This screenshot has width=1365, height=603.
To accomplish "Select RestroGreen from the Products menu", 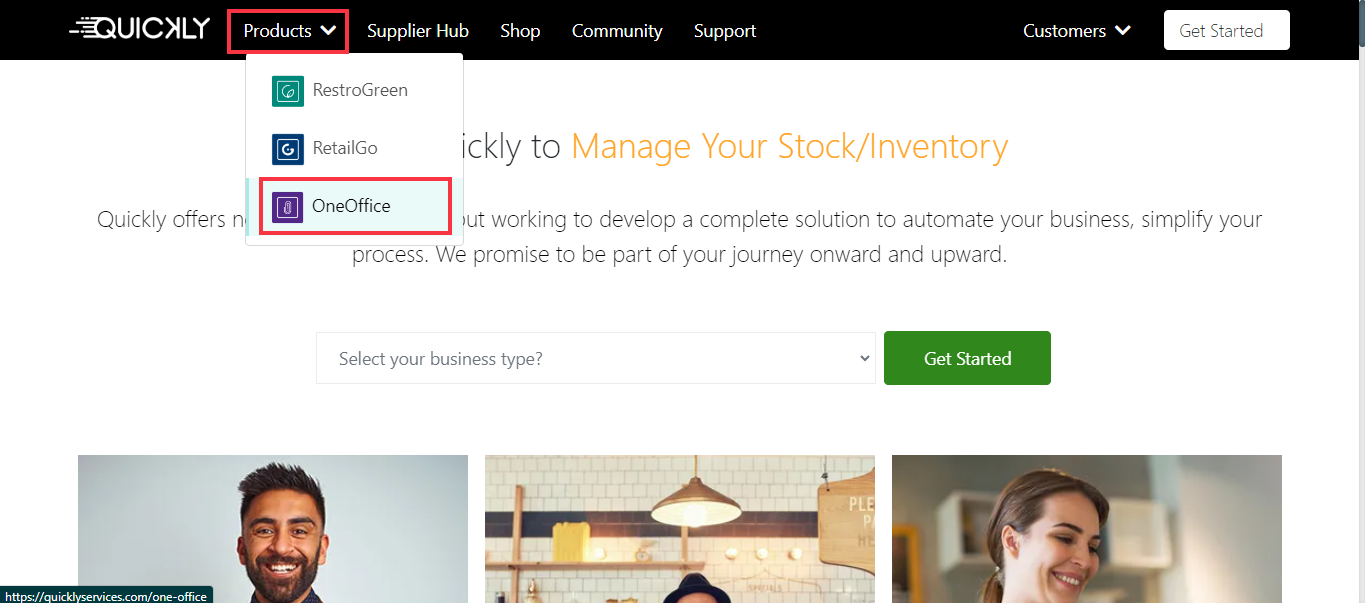I will click(359, 90).
